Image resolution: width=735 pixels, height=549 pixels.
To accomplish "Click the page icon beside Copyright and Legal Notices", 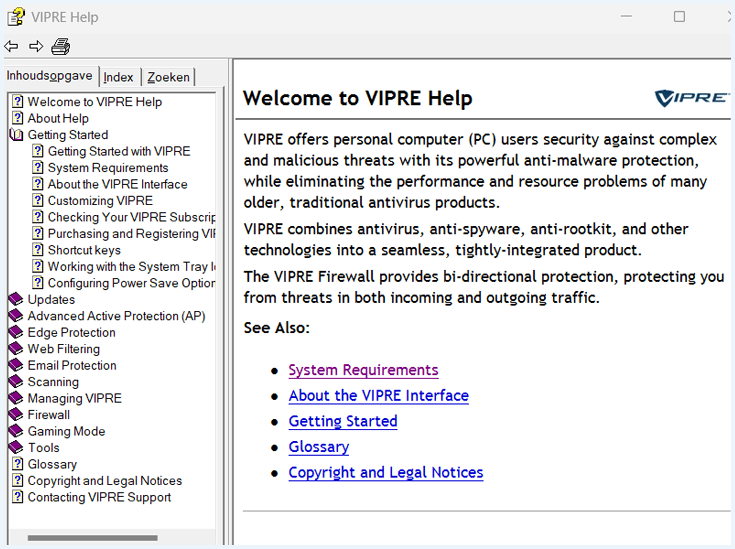I will [17, 480].
